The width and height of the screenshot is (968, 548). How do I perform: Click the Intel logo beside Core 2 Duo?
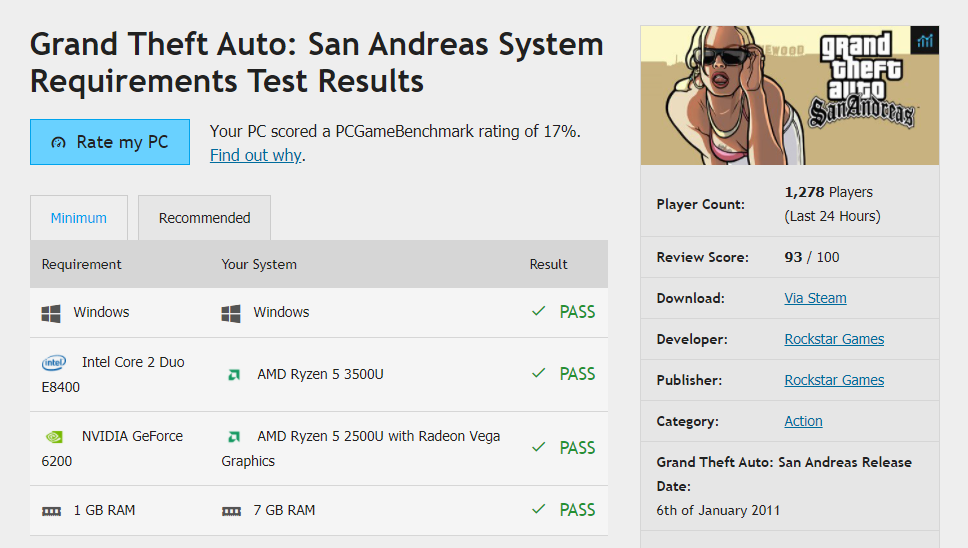[x=54, y=363]
